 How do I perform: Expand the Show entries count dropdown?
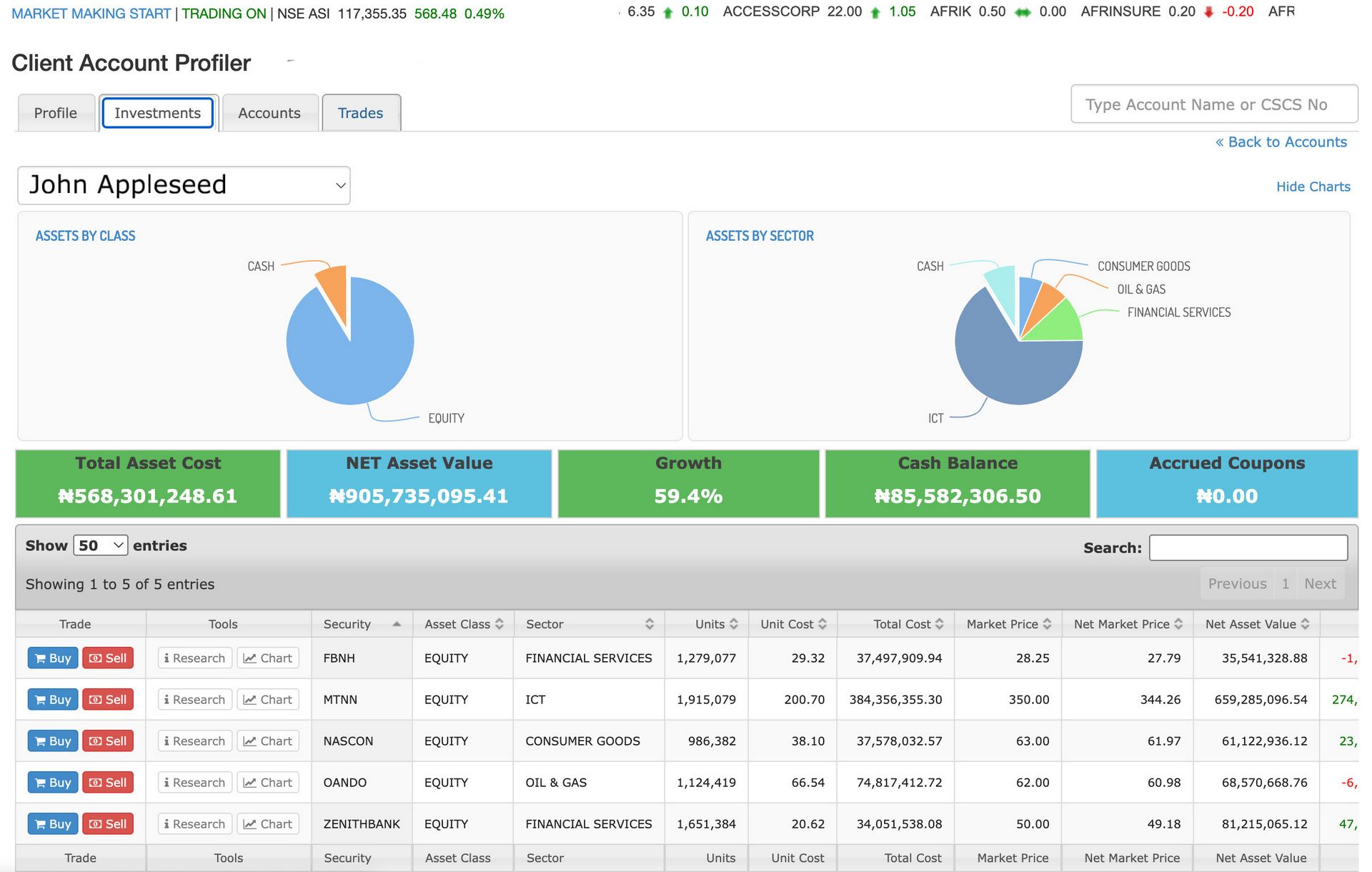100,545
